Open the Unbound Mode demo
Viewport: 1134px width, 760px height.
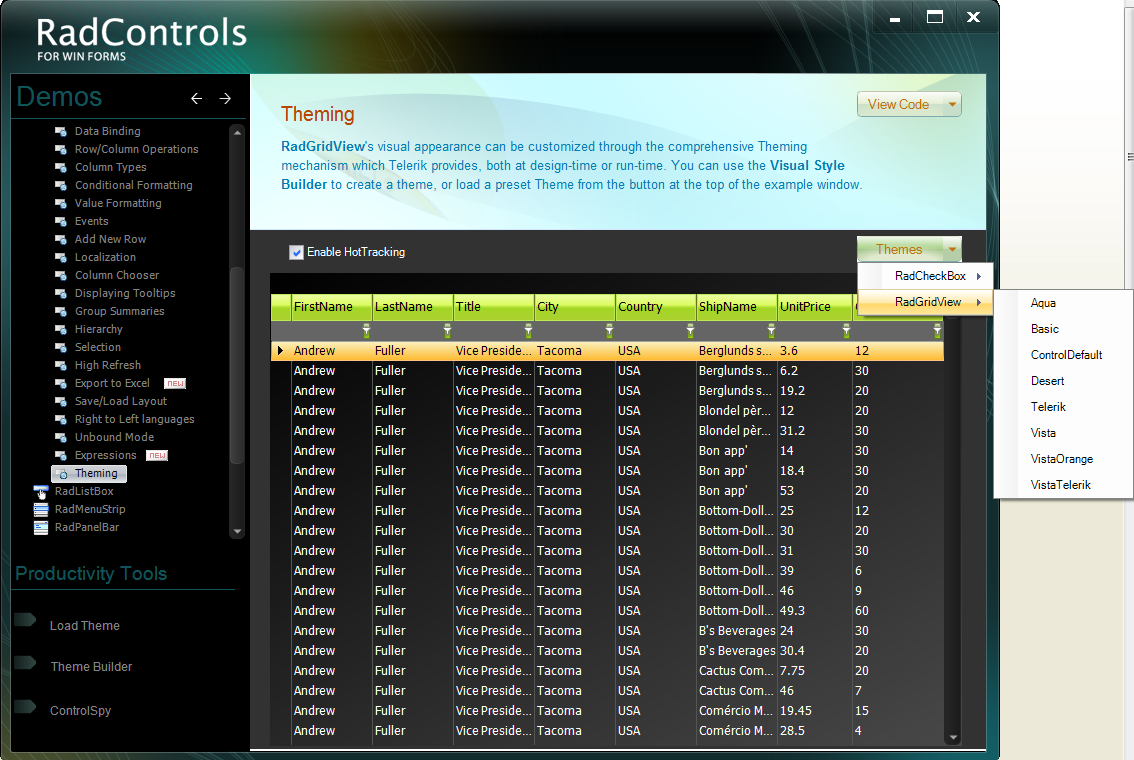click(x=114, y=437)
